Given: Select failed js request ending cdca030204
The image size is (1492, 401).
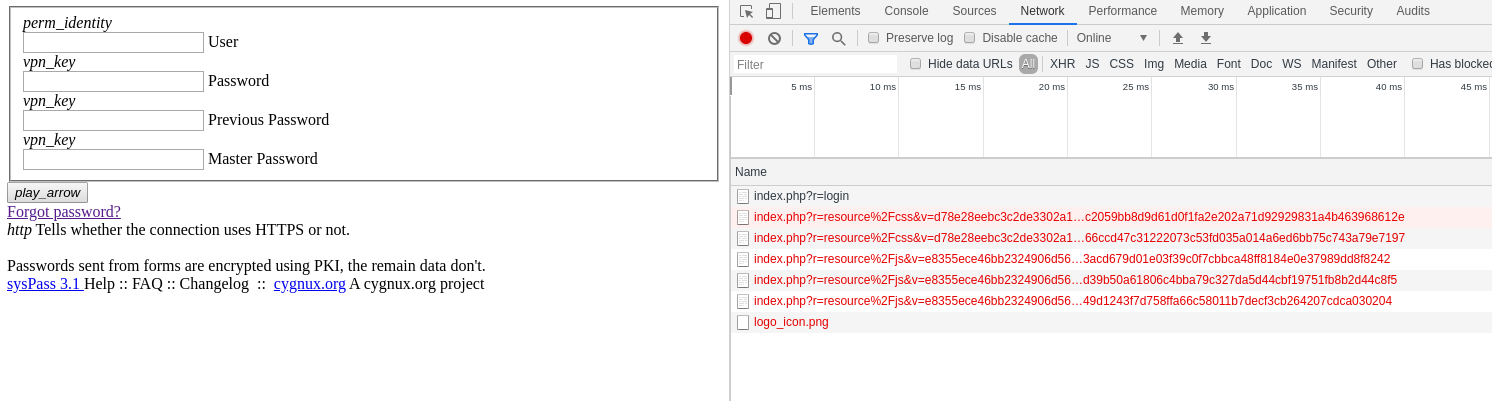Looking at the screenshot, I should click(x=1111, y=301).
